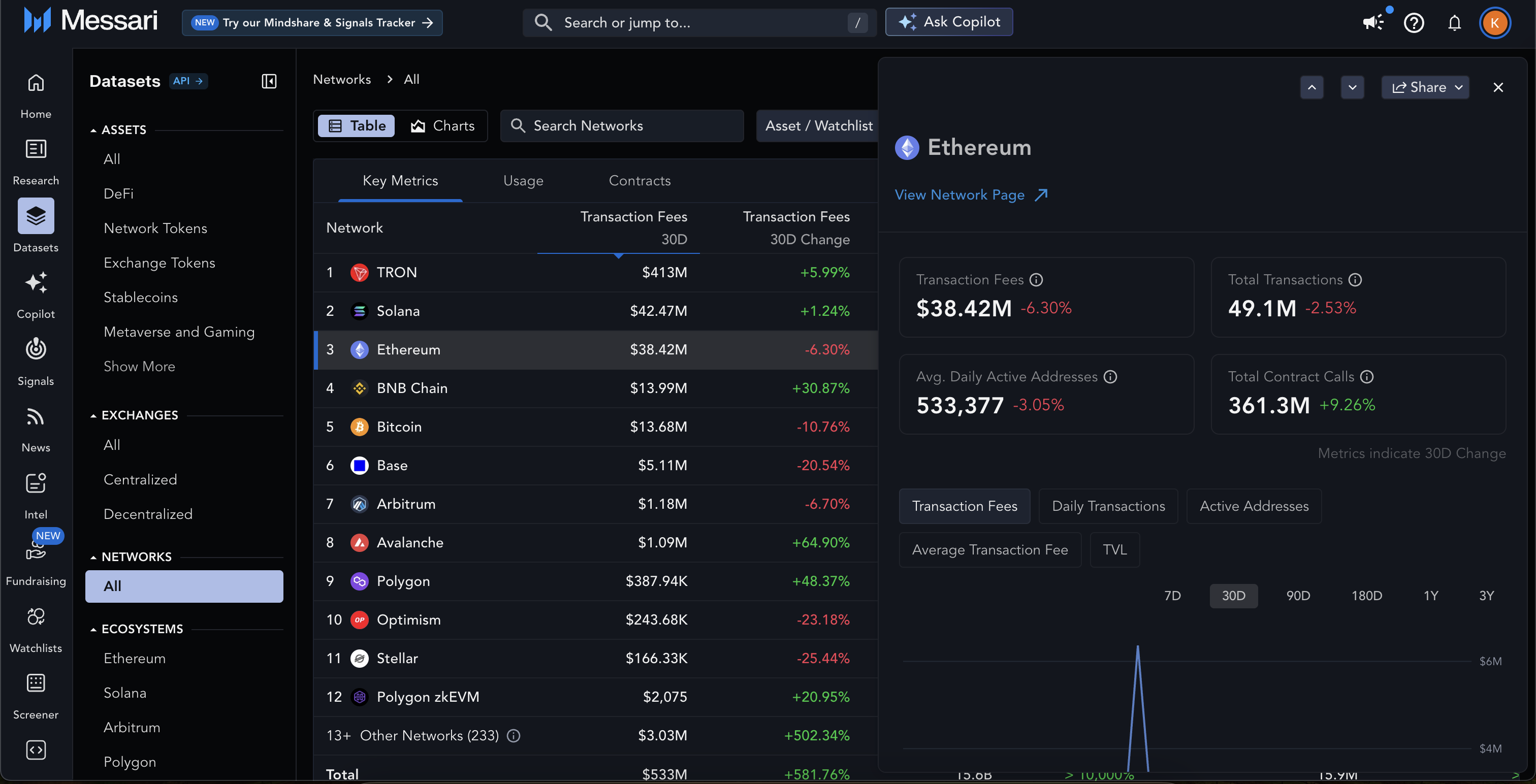
Task: Collapse the ECOSYSTEMS section
Action: (137, 629)
